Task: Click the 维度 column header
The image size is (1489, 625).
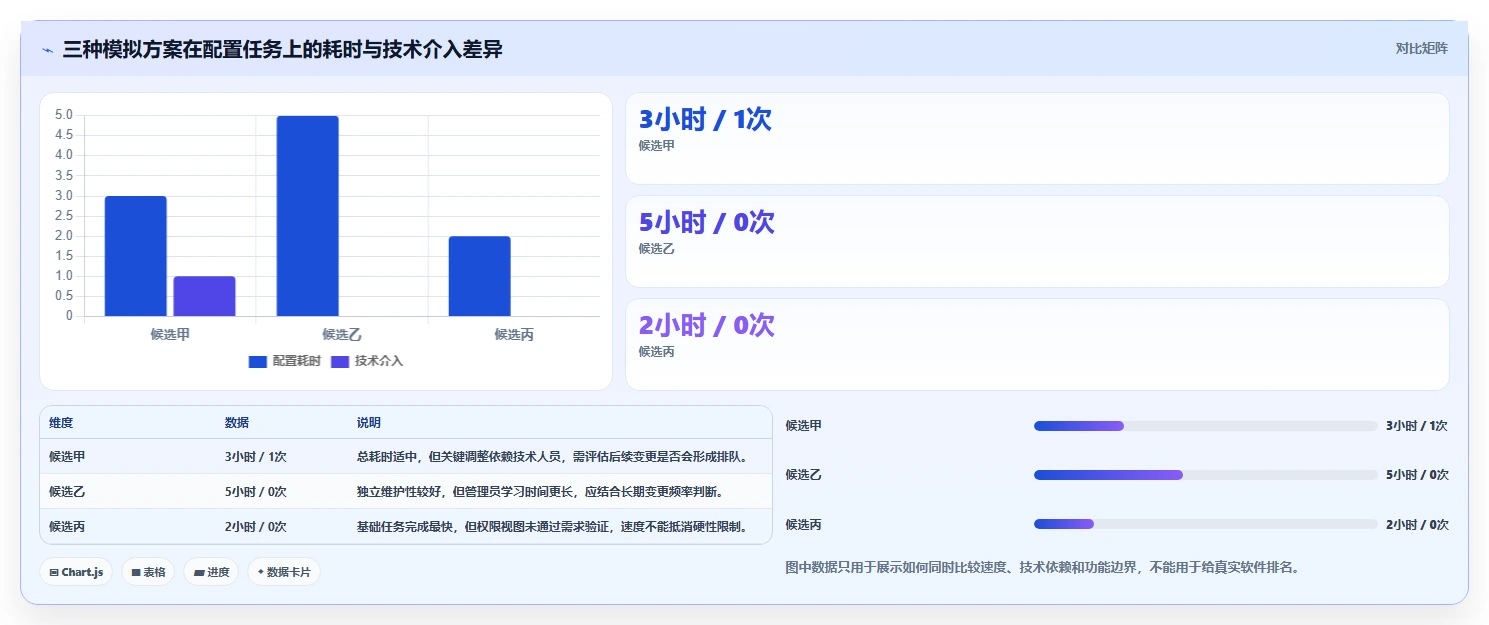Action: (x=61, y=423)
